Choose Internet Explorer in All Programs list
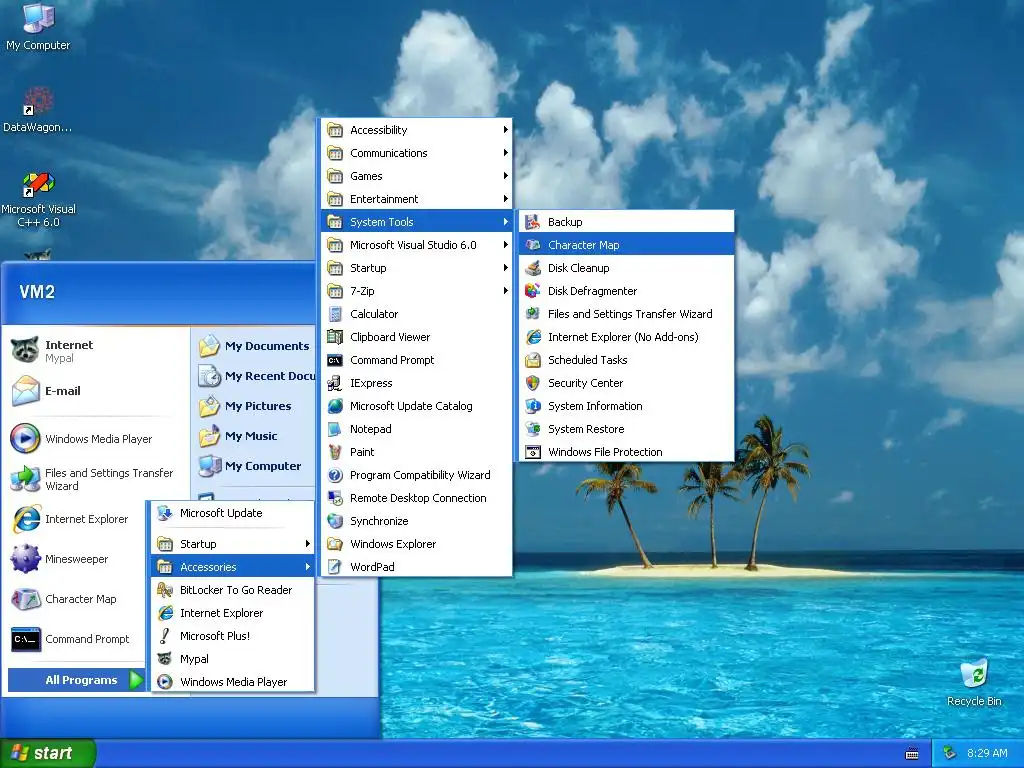Viewport: 1024px width, 768px height. point(232,613)
